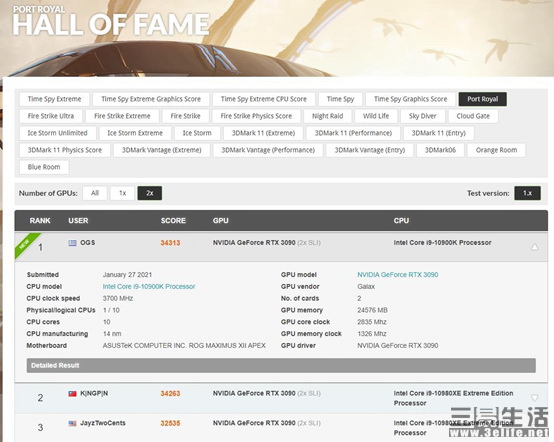Choose the Fire Strike Extreme benchmark
Image resolution: width=554 pixels, height=442 pixels.
[122, 116]
